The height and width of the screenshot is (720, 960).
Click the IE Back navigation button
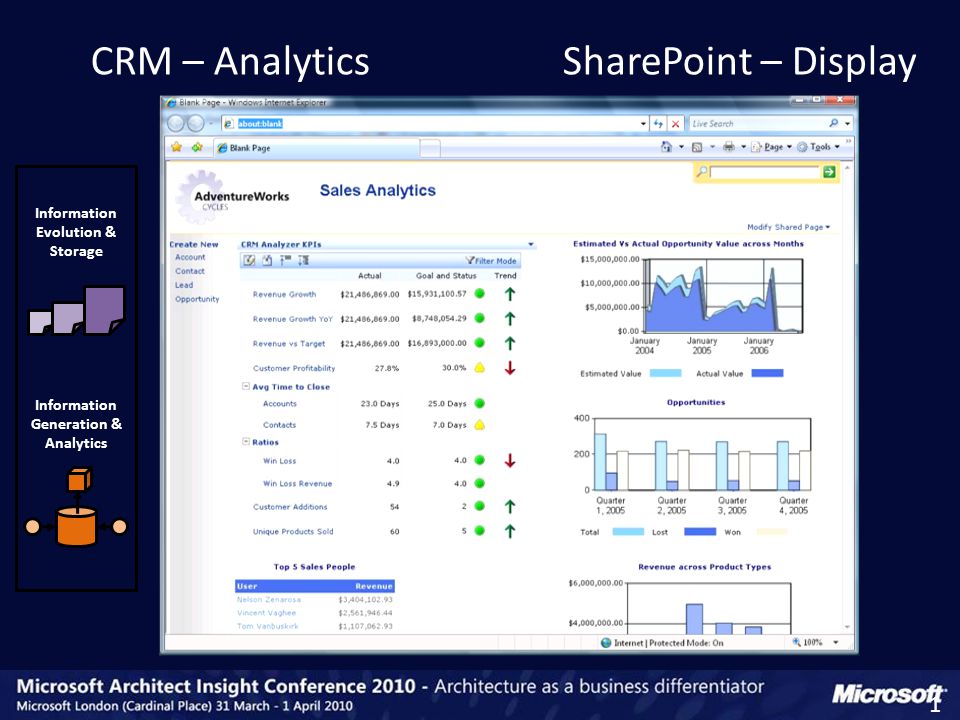(x=176, y=124)
